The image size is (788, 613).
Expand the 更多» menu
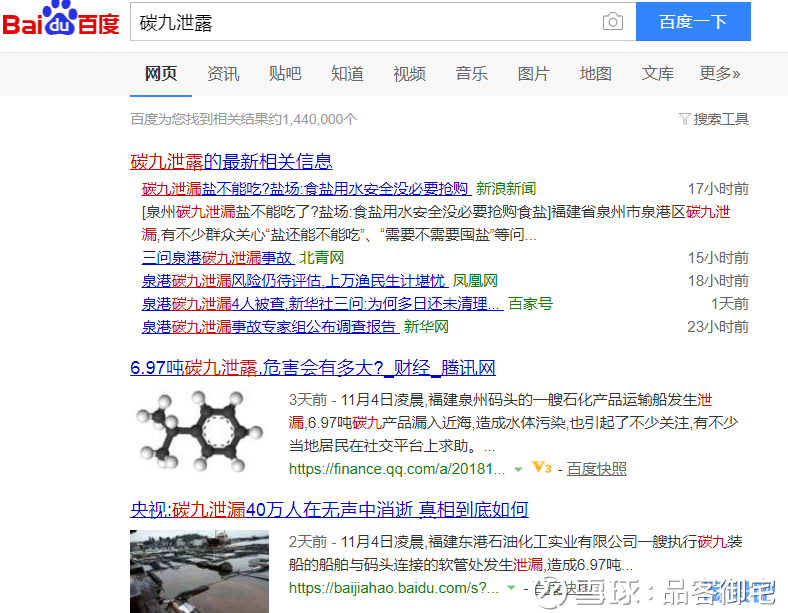[720, 74]
